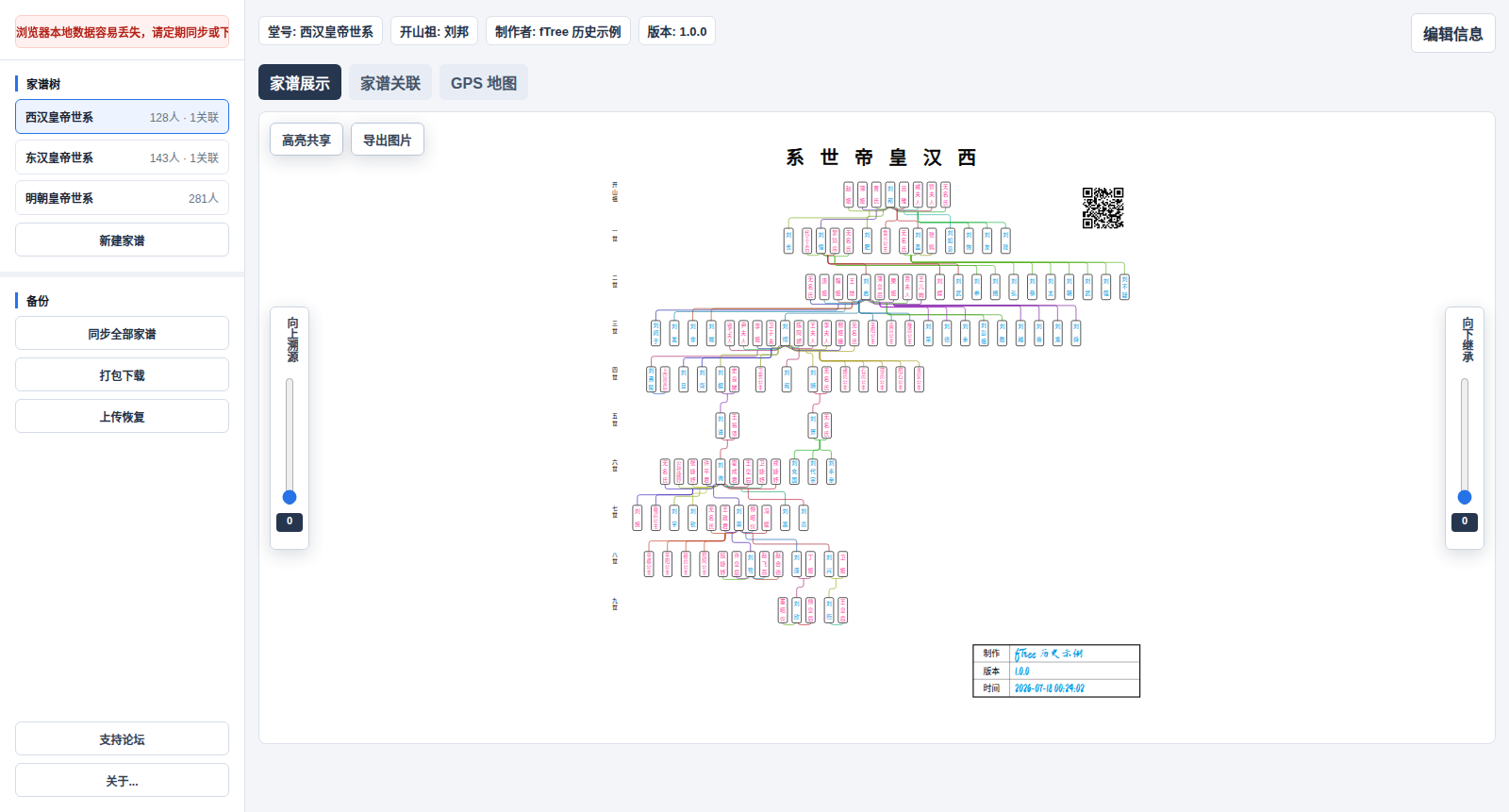This screenshot has width=1509, height=812.
Task: Click the 281人 count
Action: click(203, 198)
